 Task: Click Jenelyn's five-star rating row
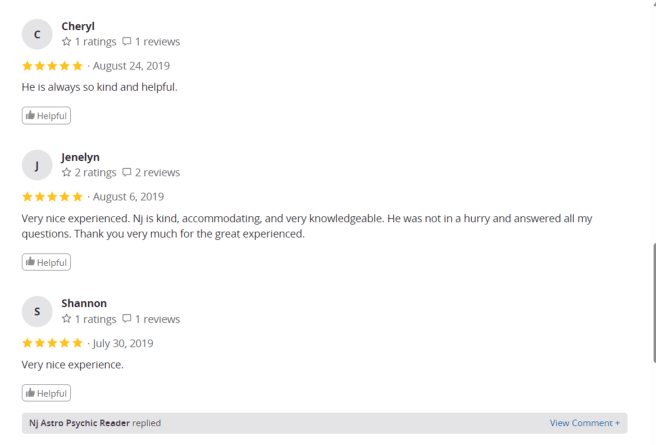pos(52,197)
